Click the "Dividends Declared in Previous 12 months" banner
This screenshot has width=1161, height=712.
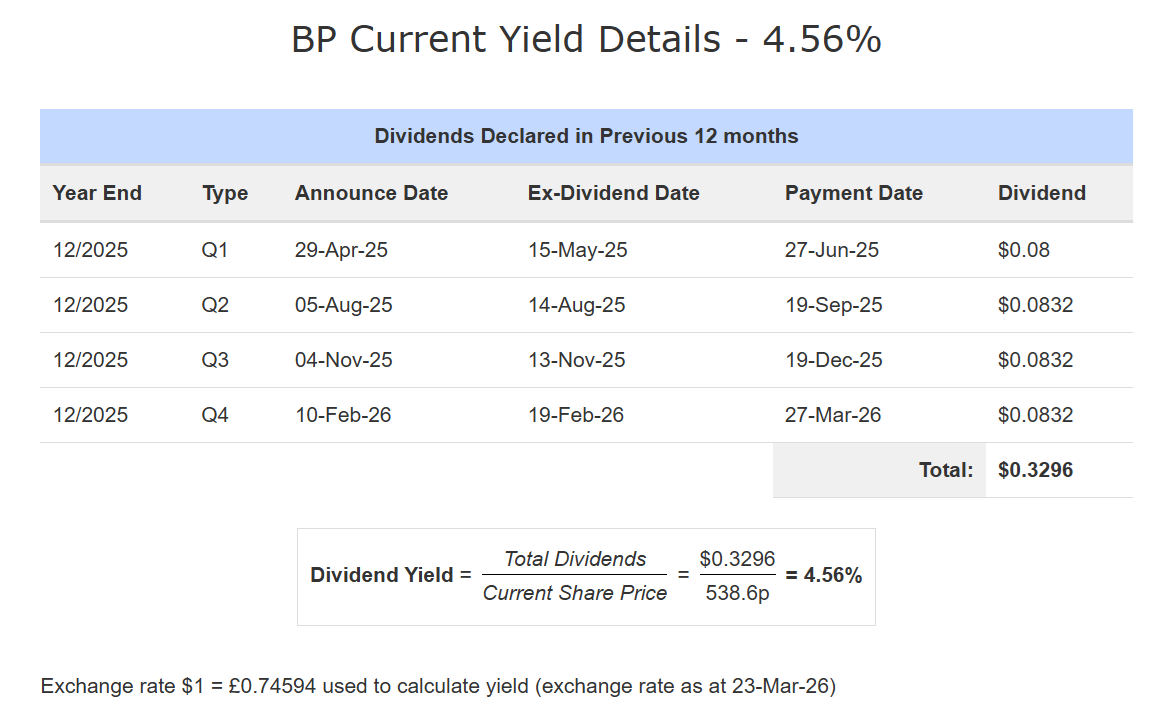tap(586, 136)
